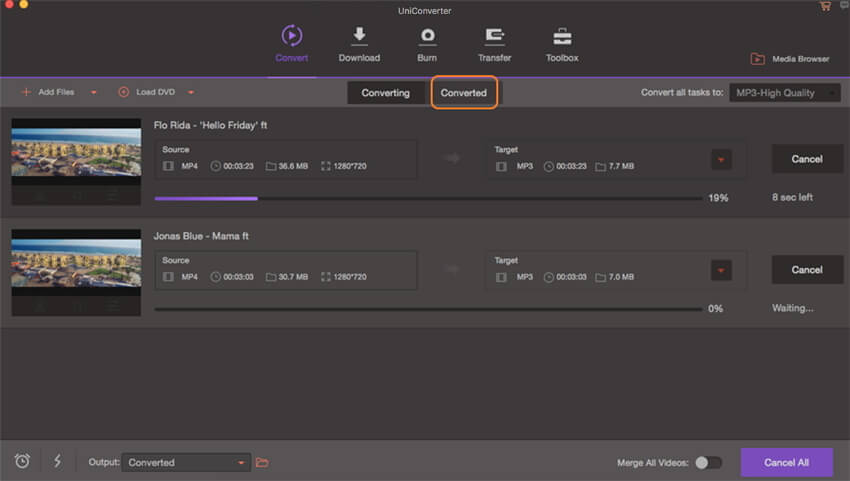
Task: Open the output folder icon
Action: [262, 463]
